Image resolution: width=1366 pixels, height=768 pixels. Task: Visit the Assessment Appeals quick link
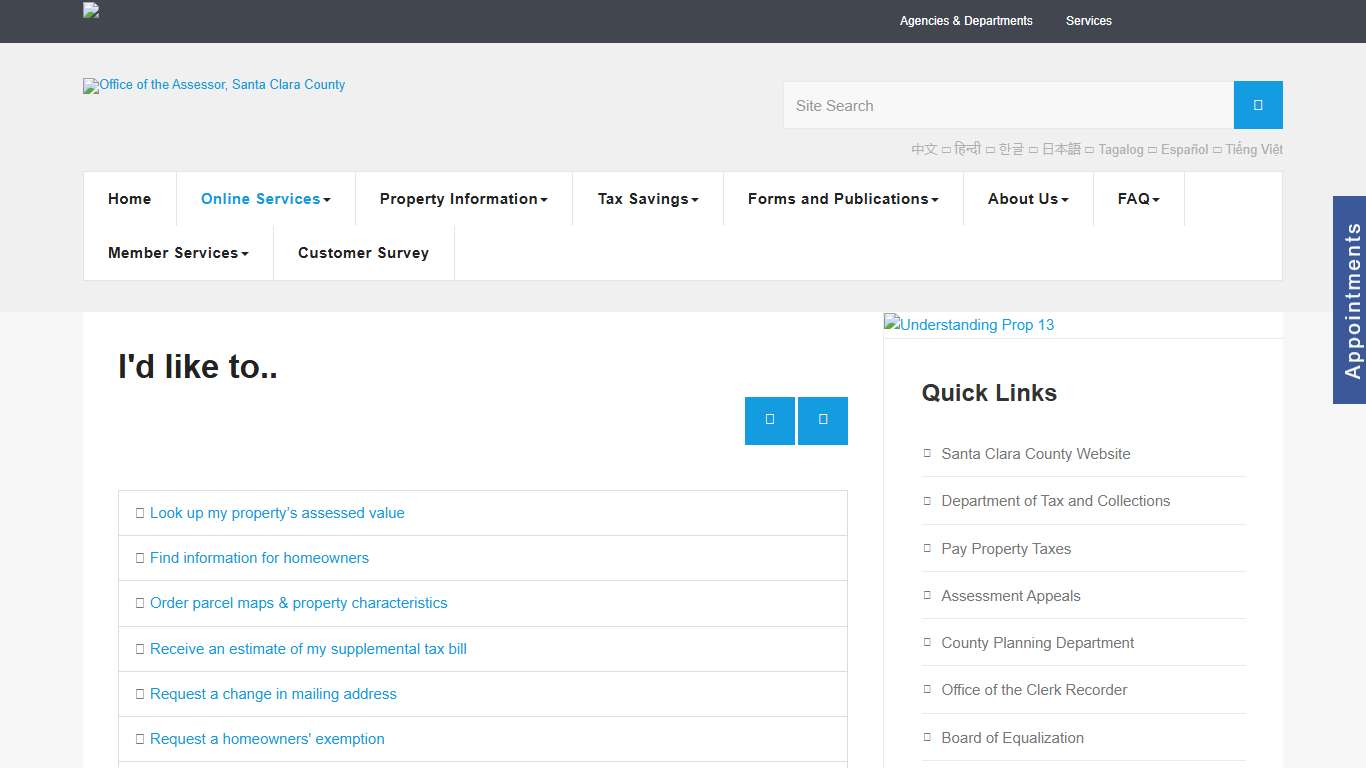pyautogui.click(x=1010, y=596)
